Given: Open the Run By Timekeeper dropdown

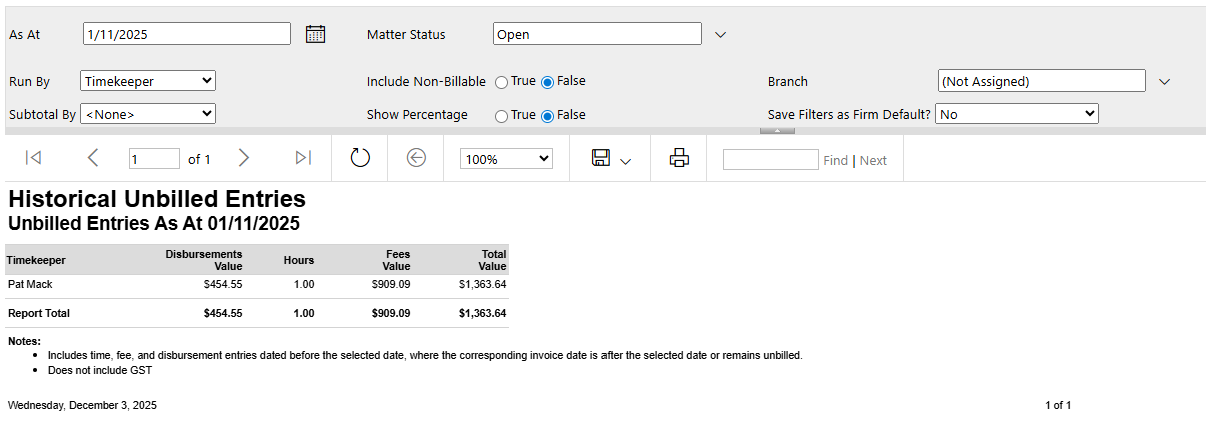Looking at the screenshot, I should click(x=148, y=81).
